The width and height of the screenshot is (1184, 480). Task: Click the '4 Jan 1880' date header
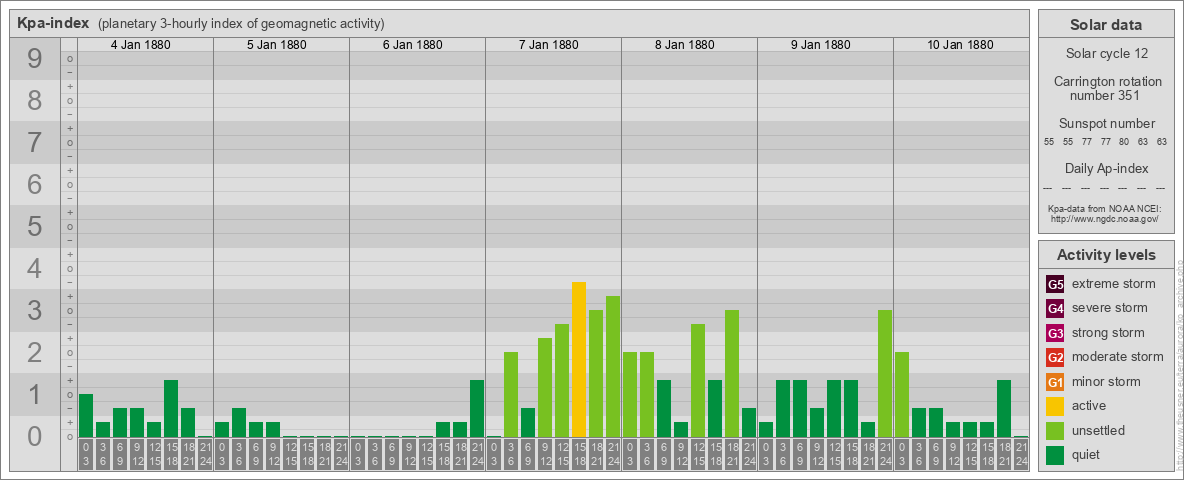coord(141,45)
